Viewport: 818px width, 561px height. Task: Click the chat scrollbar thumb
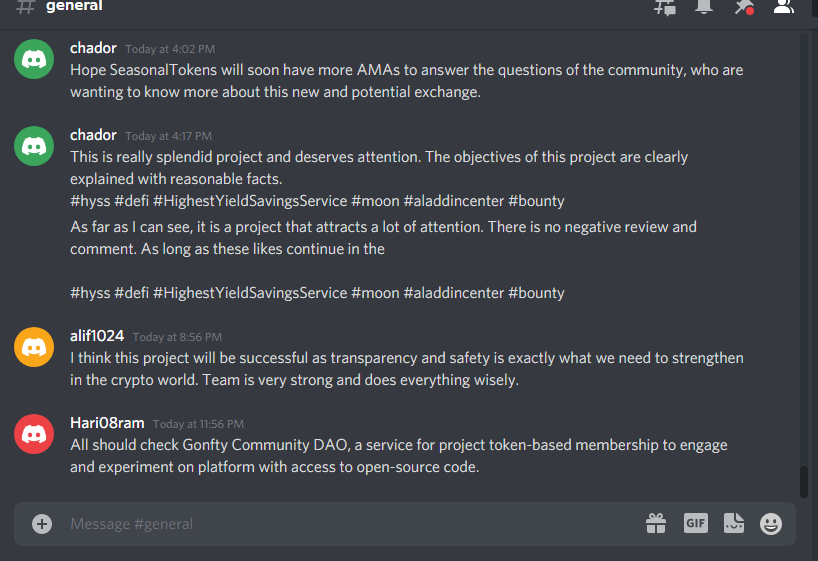pyautogui.click(x=804, y=482)
